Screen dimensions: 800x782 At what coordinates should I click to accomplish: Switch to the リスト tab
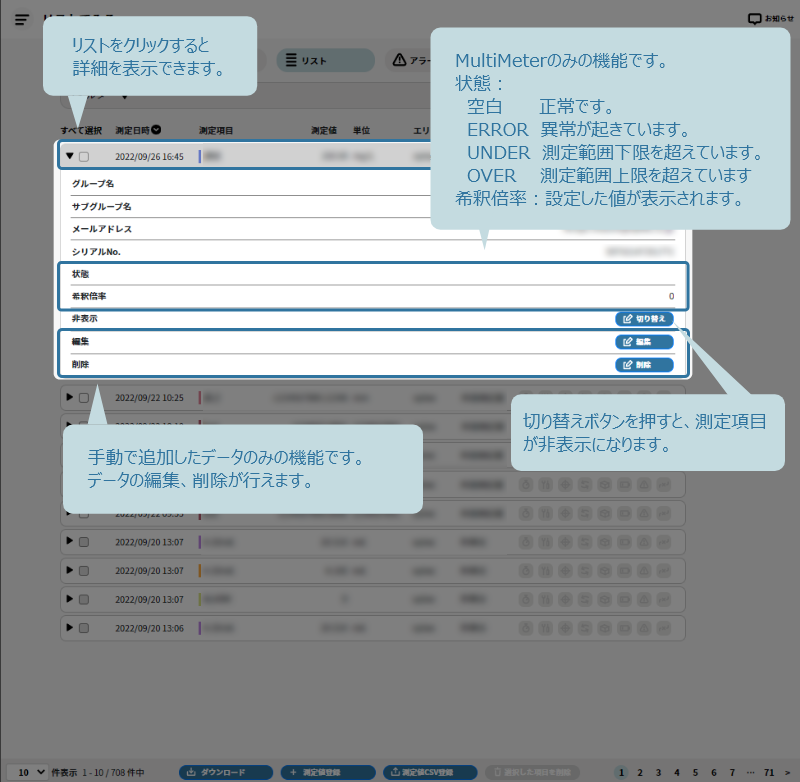[326, 60]
